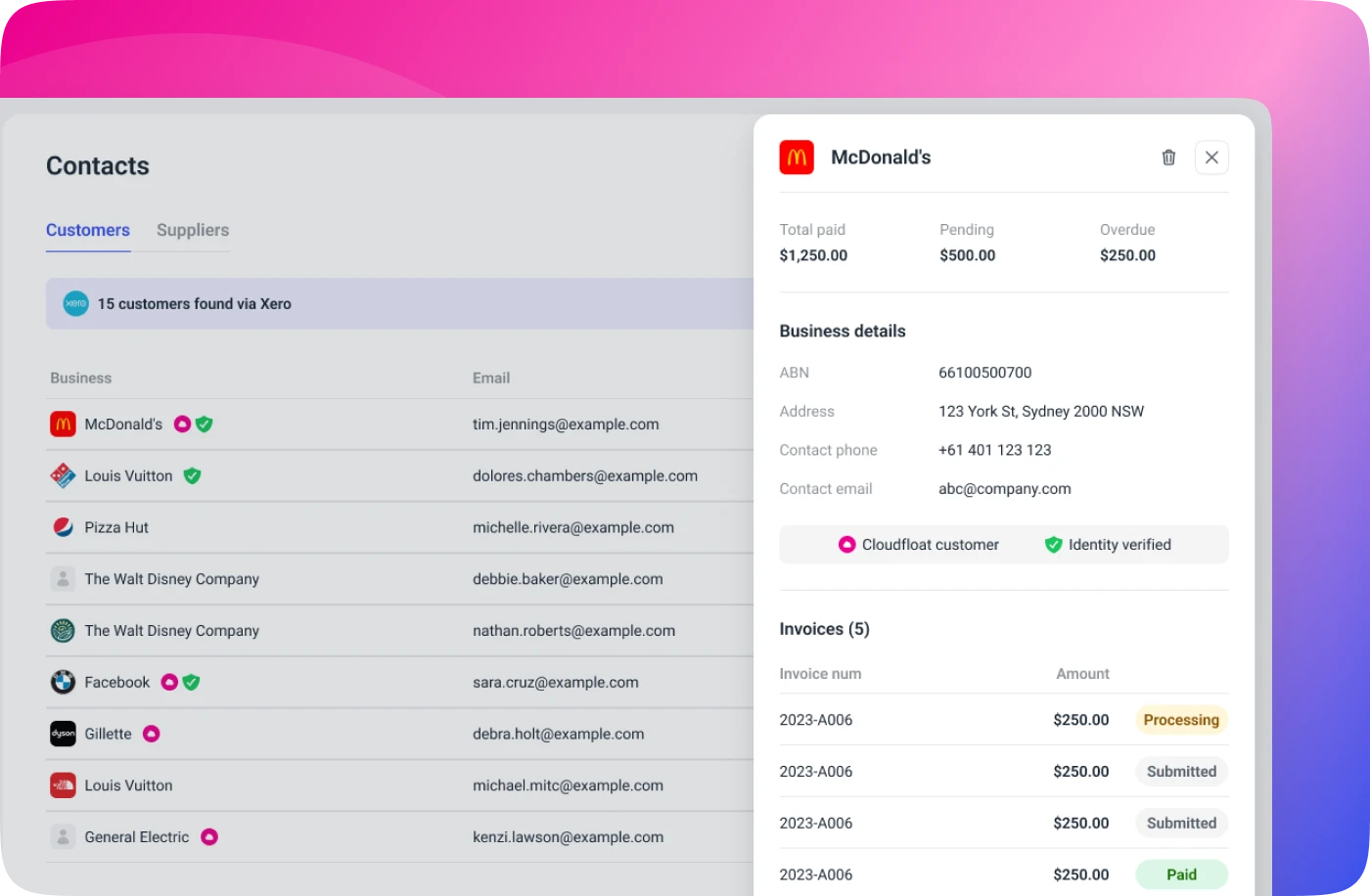
Task: Click the green verified shield next to Louis Vuitton
Action: tap(192, 475)
